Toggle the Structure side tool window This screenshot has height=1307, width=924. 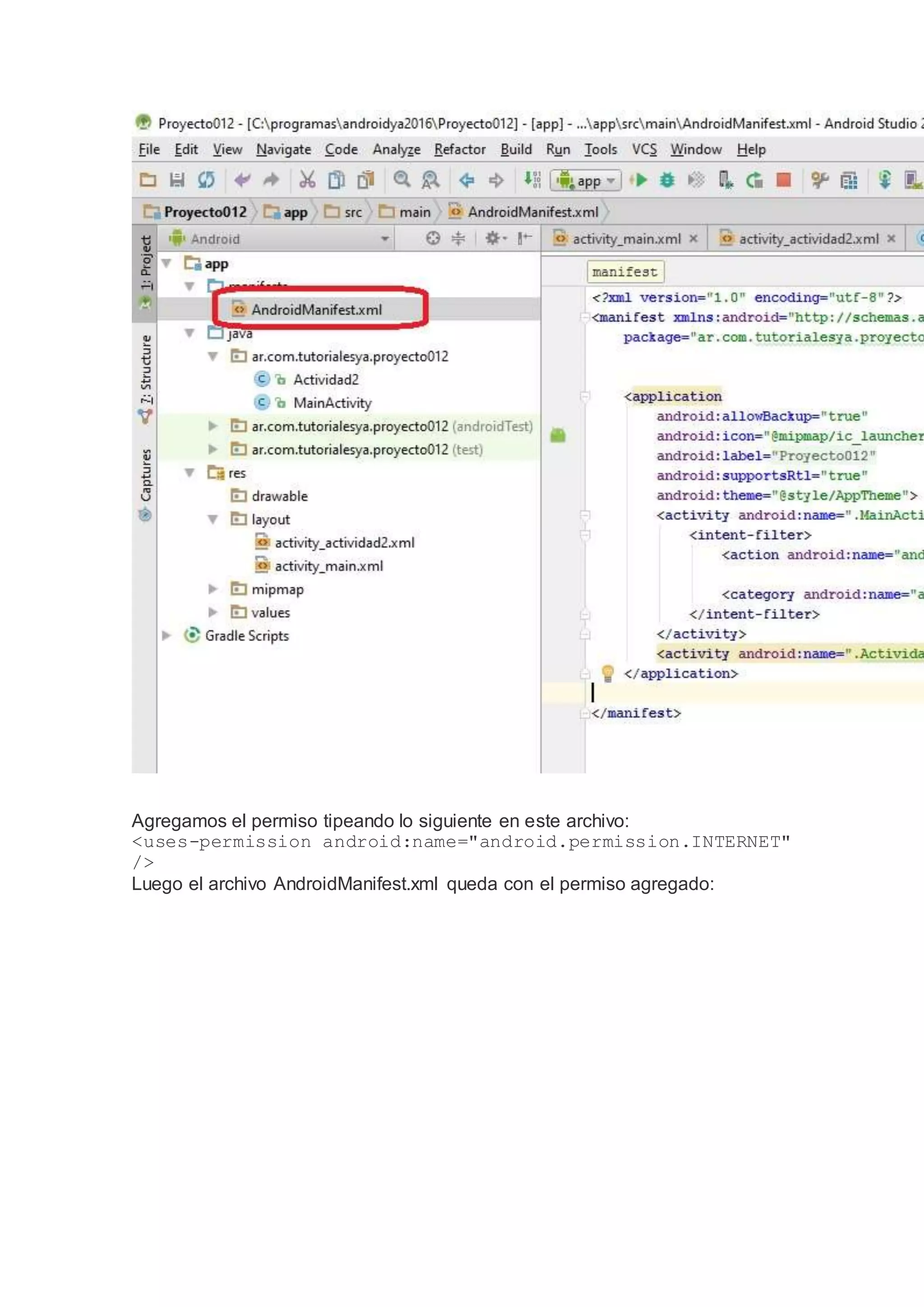point(146,379)
